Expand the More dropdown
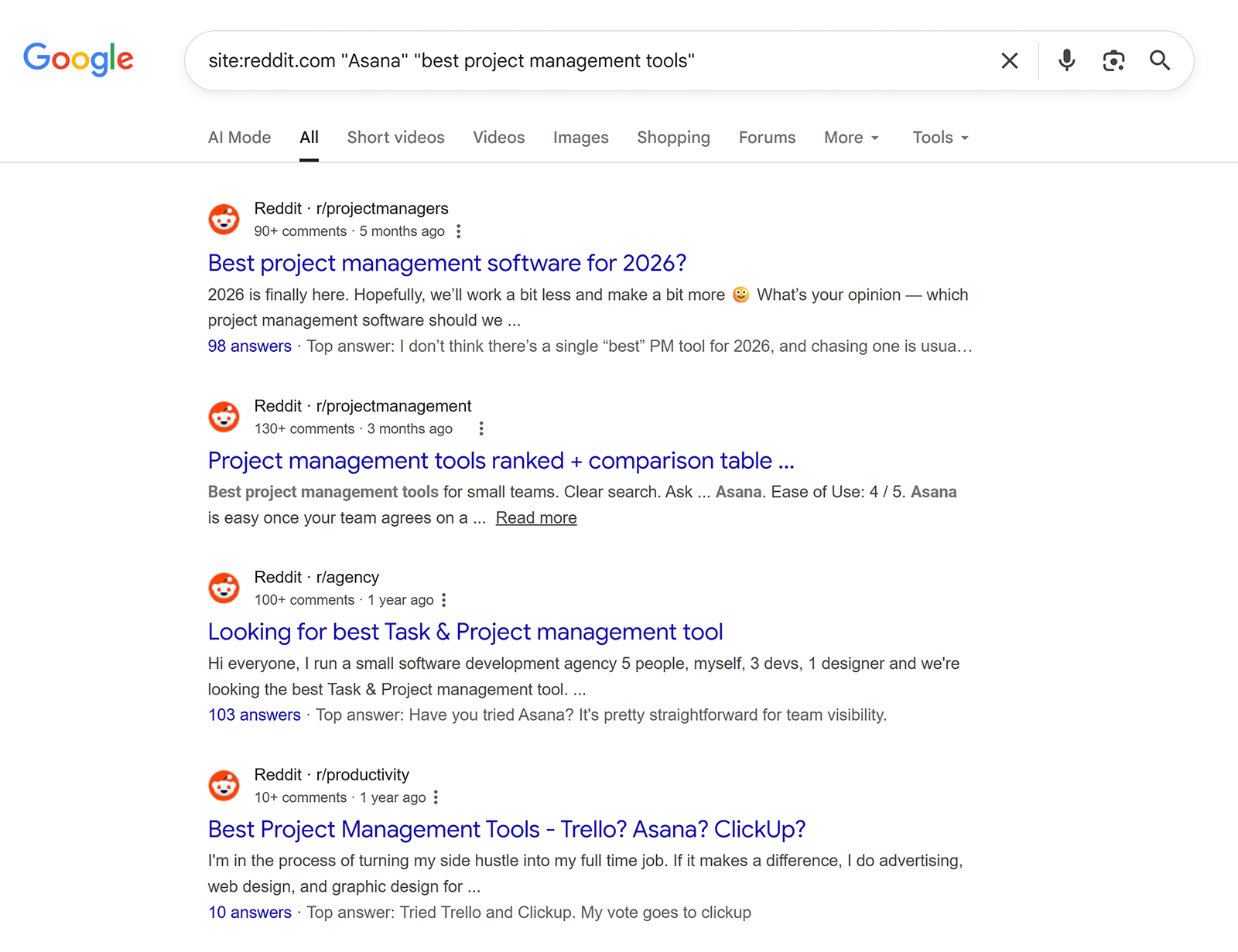Screen dimensions: 1238x952 pyautogui.click(x=851, y=138)
